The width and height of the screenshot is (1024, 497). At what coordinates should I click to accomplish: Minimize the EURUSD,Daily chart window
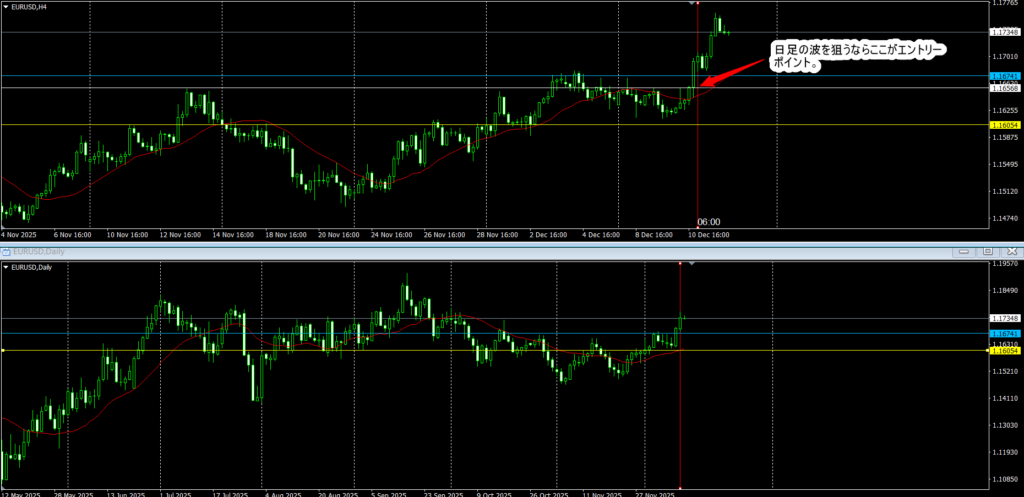point(964,251)
